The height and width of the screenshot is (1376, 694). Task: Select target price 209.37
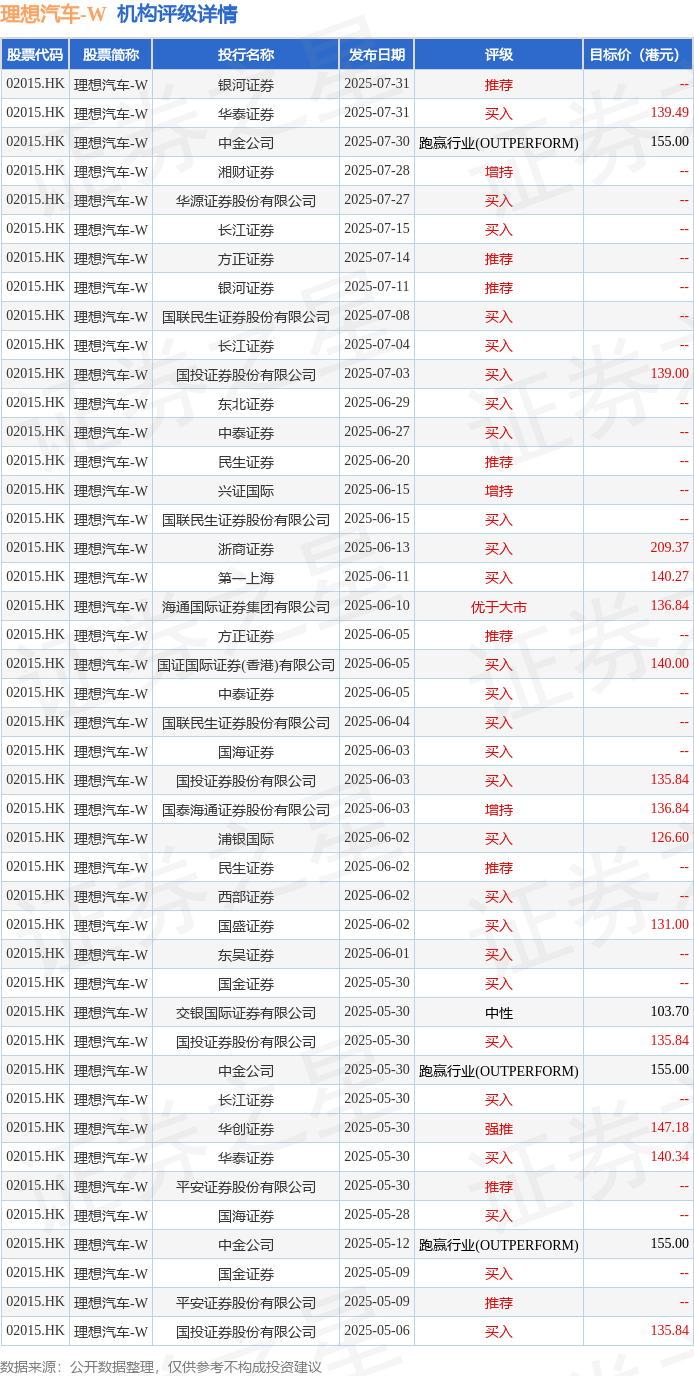[669, 548]
